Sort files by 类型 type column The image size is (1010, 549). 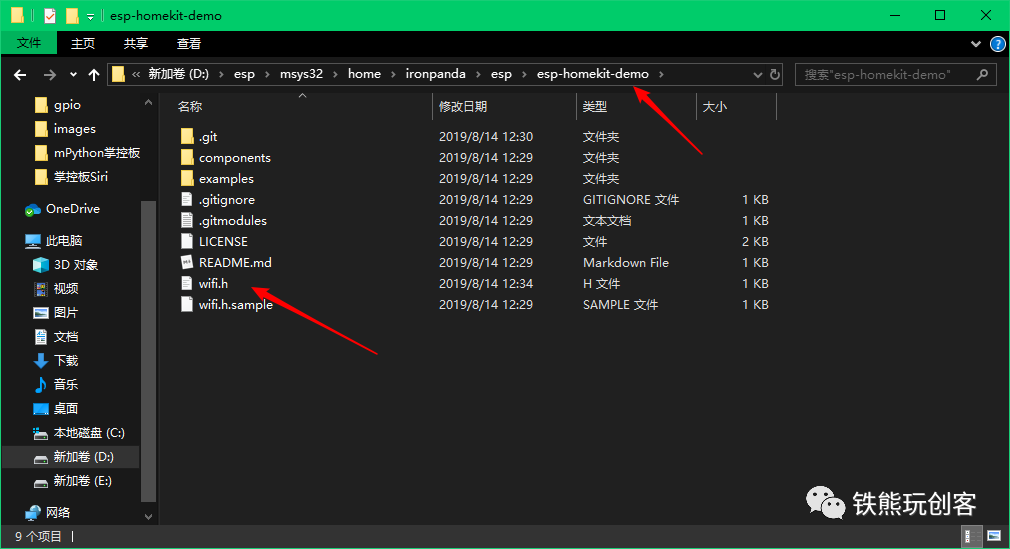click(636, 106)
